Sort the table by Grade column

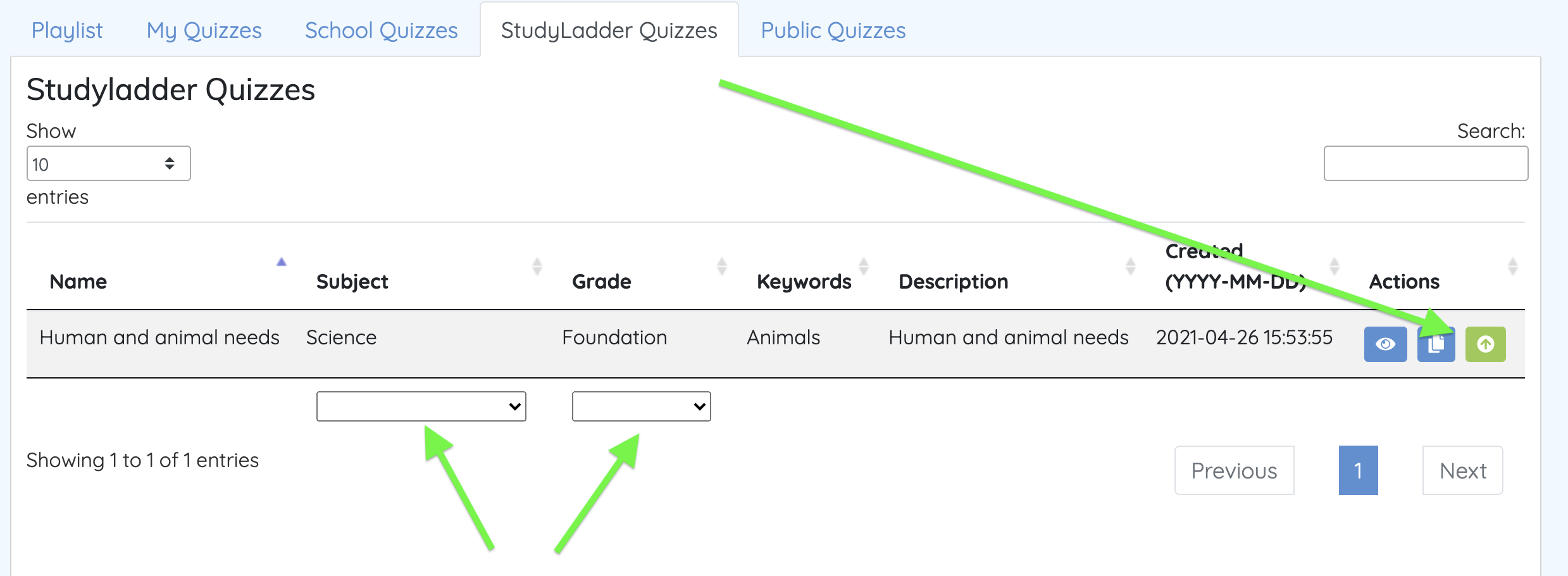coord(601,281)
